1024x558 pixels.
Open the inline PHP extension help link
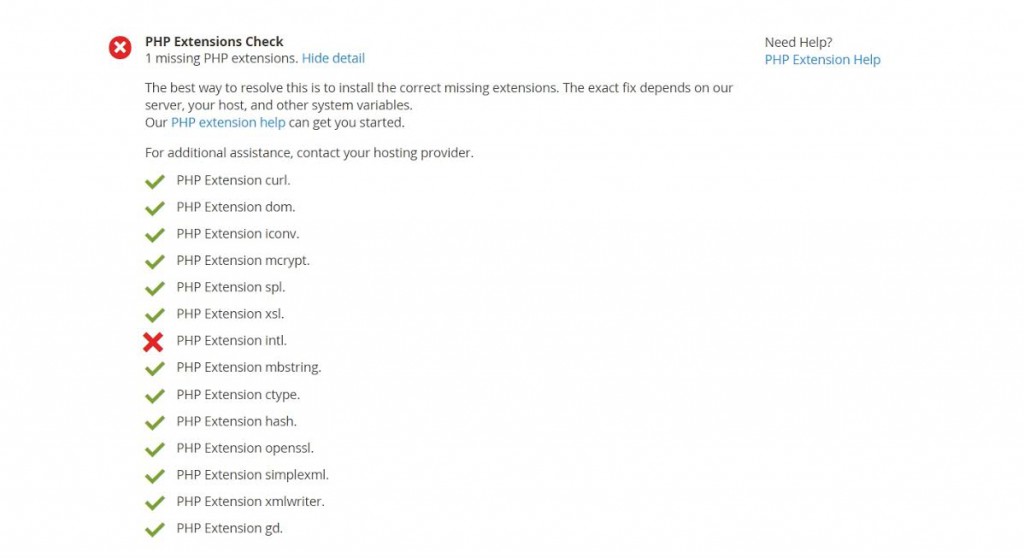click(x=228, y=122)
